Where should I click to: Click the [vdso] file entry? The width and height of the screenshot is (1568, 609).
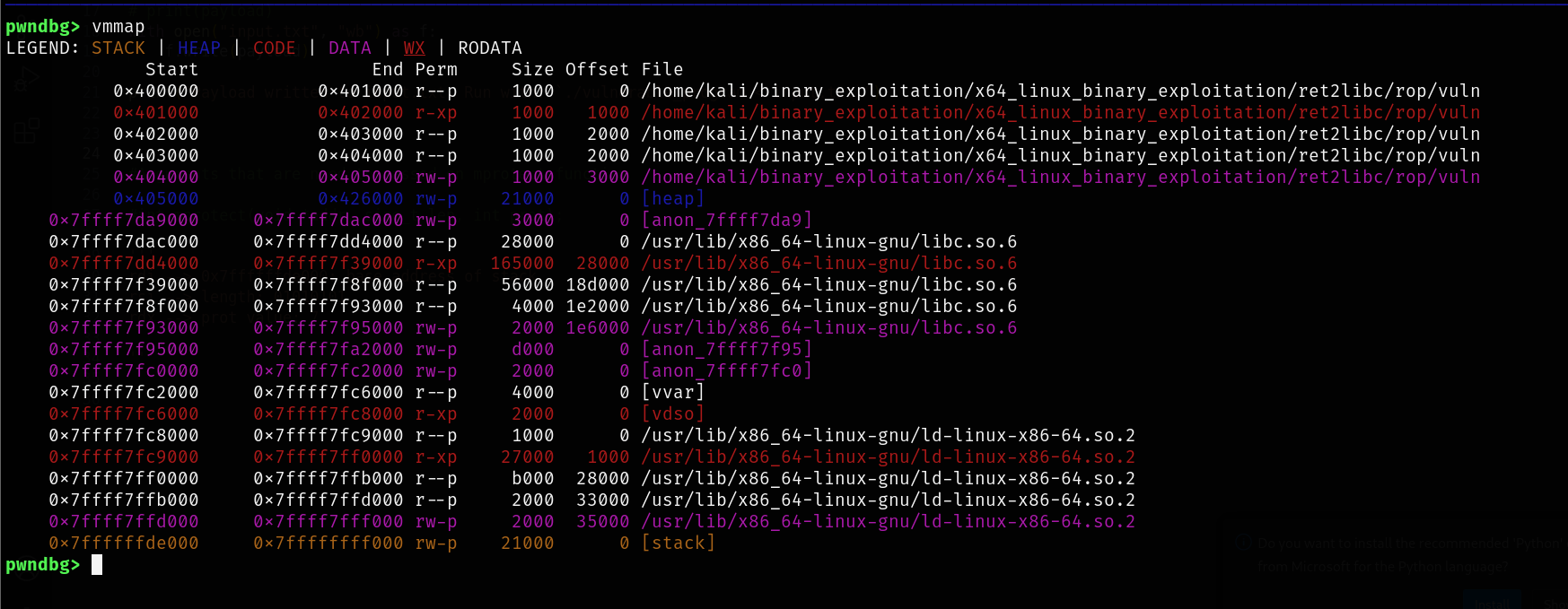point(672,414)
